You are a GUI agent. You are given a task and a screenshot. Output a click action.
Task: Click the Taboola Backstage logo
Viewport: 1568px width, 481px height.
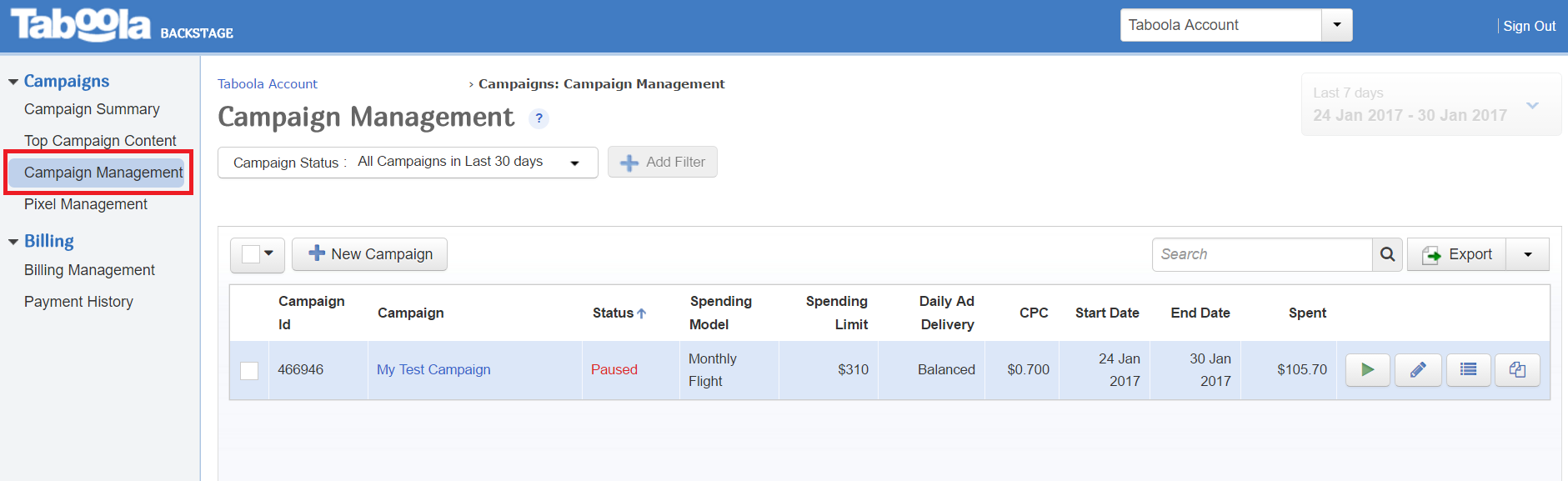(x=122, y=25)
